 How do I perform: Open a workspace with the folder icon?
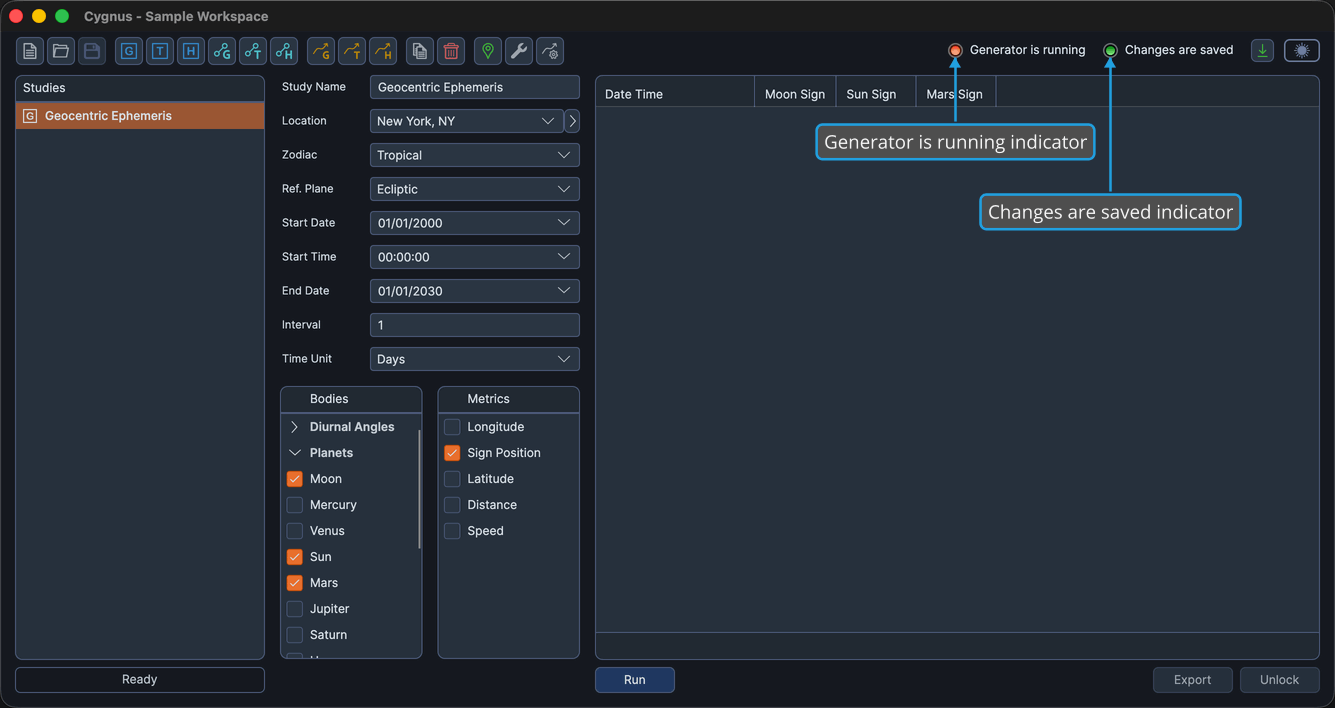point(61,51)
